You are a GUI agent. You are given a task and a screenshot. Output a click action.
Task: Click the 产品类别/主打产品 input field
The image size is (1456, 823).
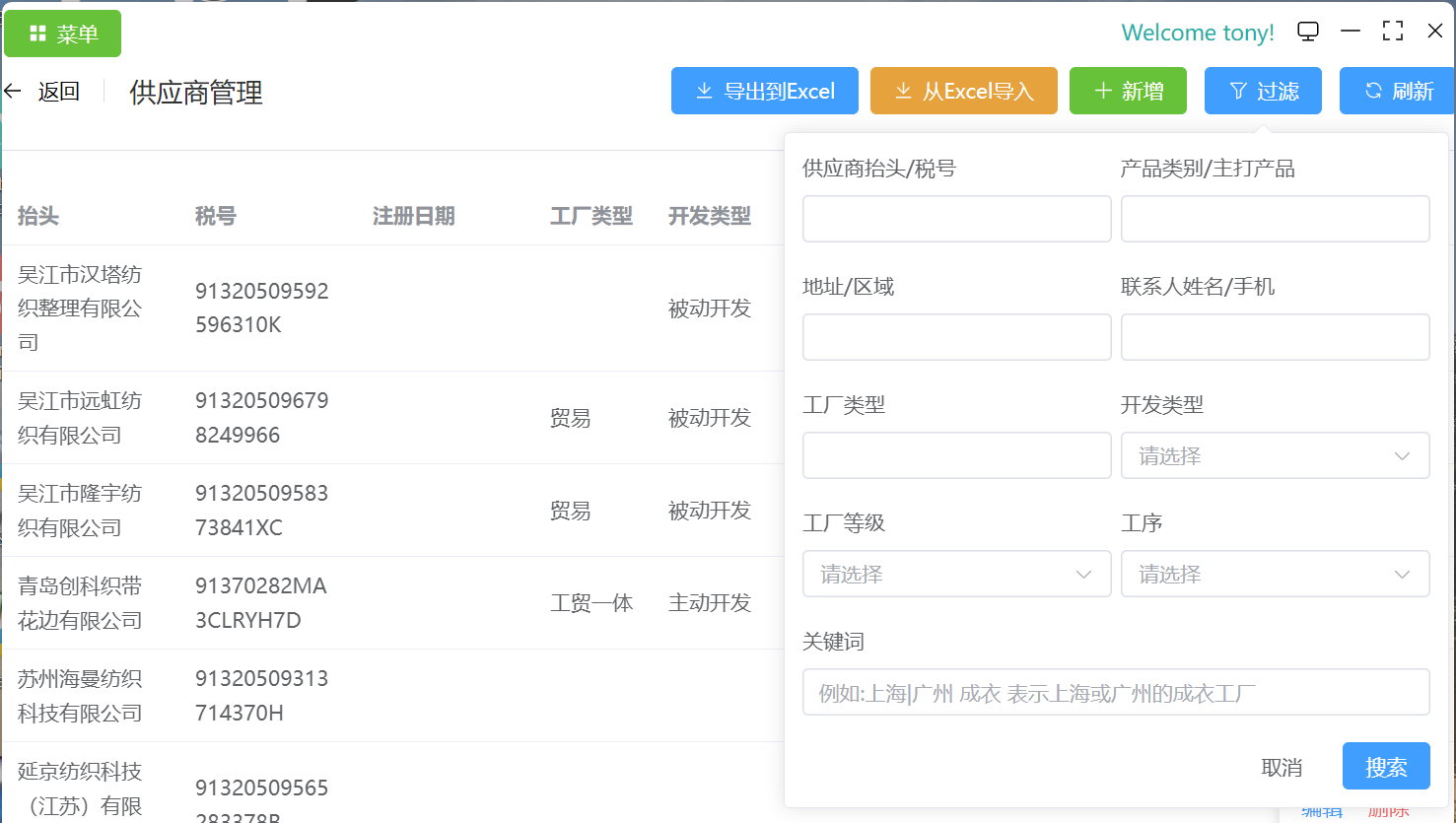click(1275, 219)
